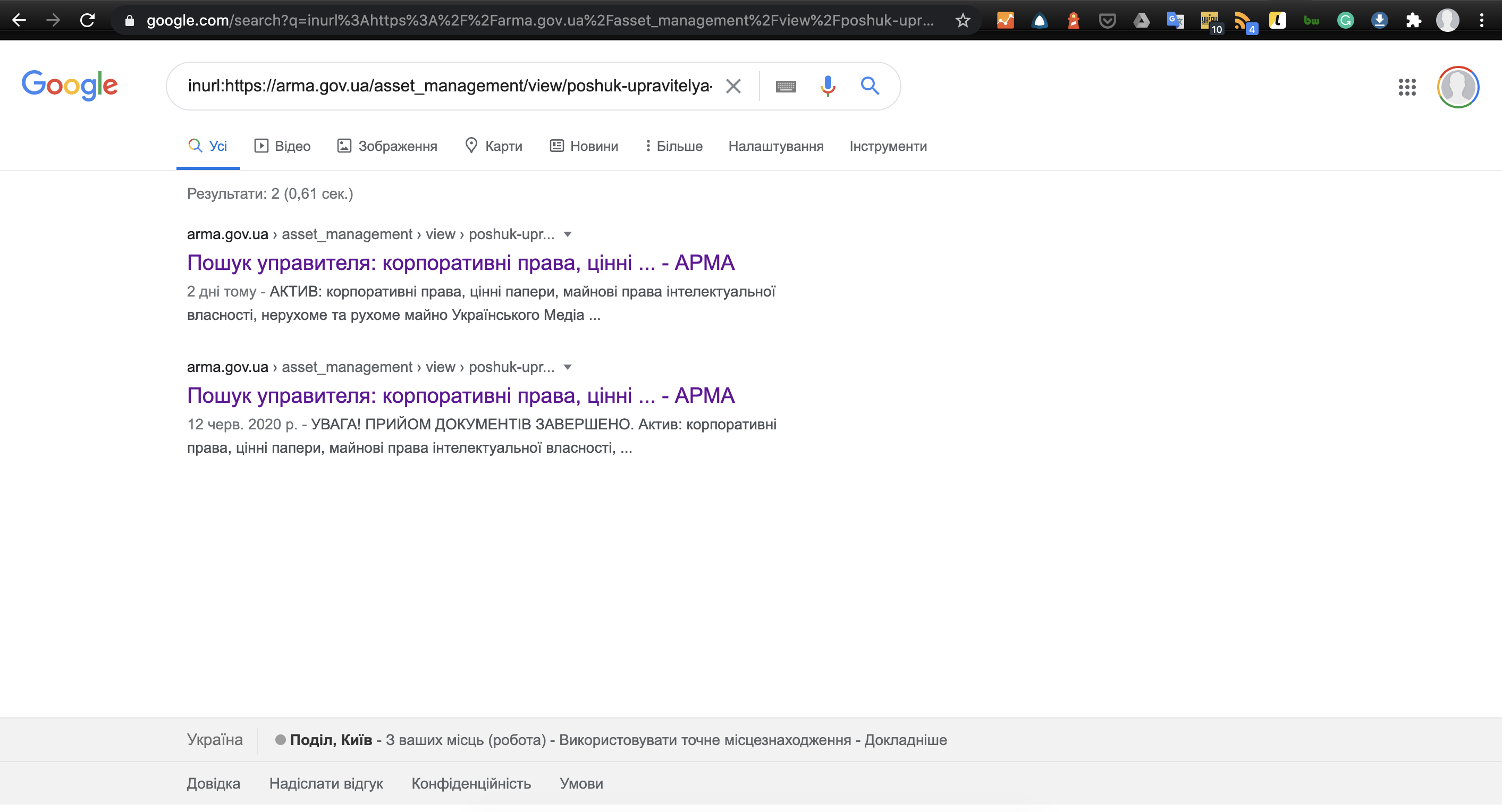Open the Chrome profile avatar

(x=1447, y=21)
